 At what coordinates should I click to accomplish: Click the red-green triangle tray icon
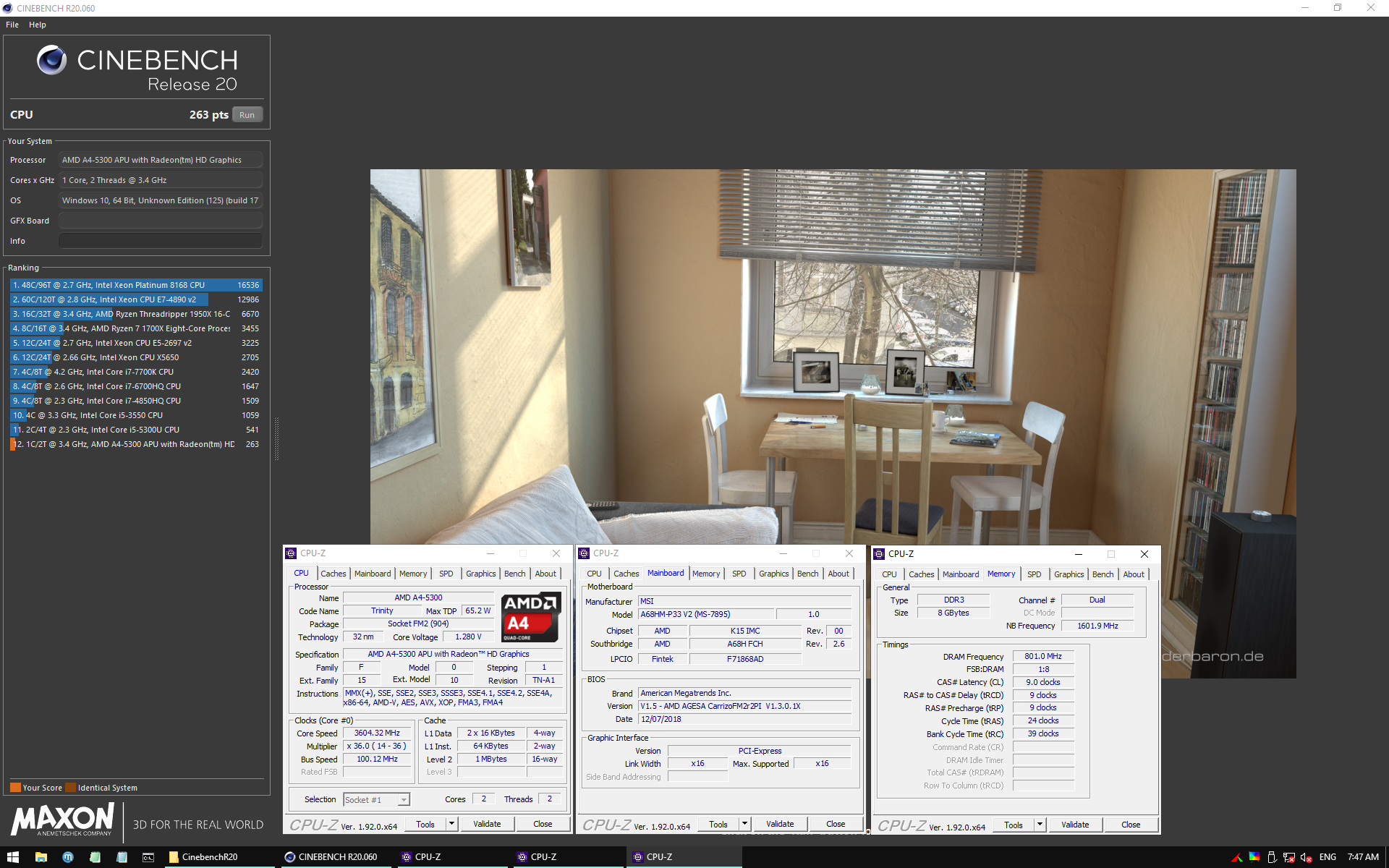pos(1237,857)
